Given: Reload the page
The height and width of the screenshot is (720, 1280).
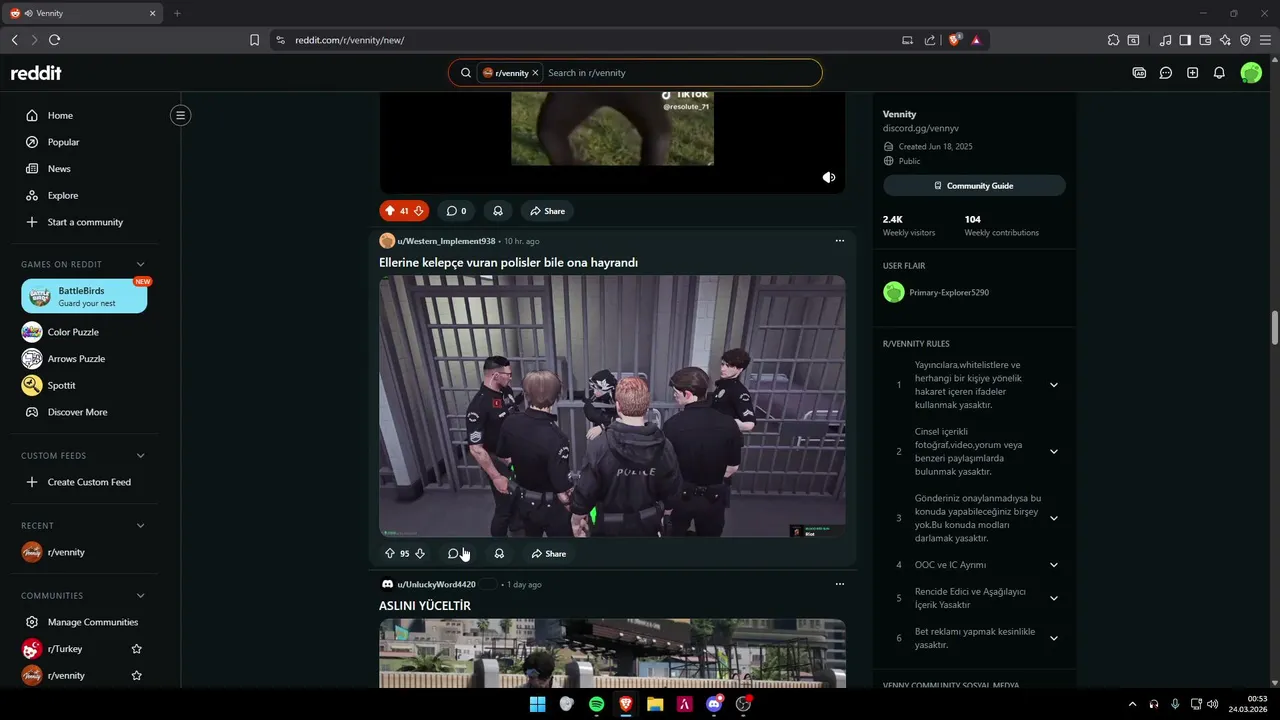Looking at the screenshot, I should [54, 40].
